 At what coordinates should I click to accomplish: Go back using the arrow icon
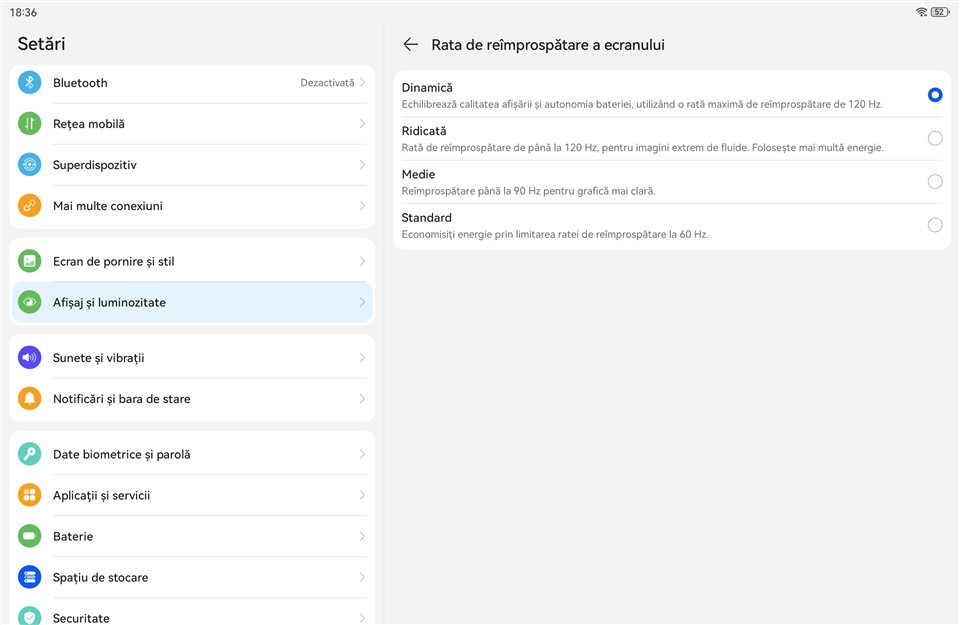pyautogui.click(x=410, y=45)
